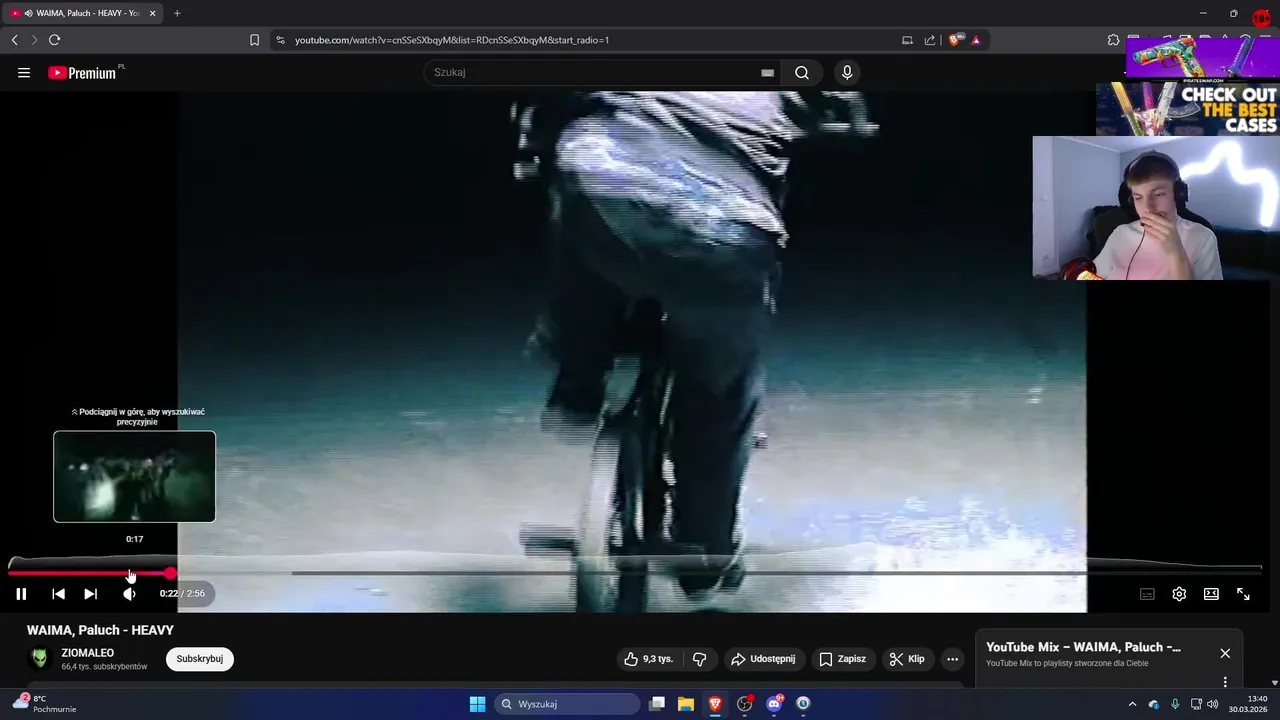Enter fullscreen mode
Screen dimensions: 1280x720
pos(1243,594)
